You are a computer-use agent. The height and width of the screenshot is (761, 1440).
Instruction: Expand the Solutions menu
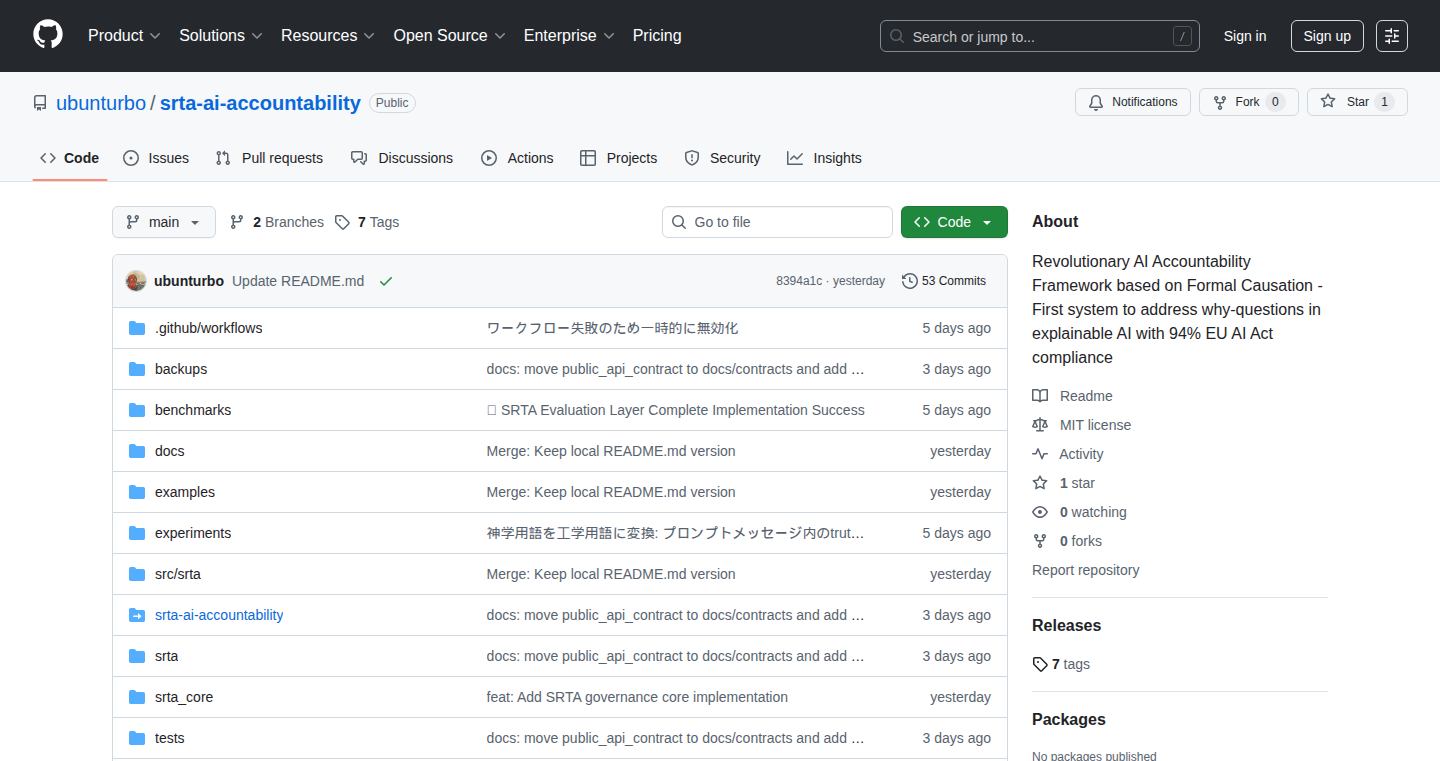click(221, 36)
